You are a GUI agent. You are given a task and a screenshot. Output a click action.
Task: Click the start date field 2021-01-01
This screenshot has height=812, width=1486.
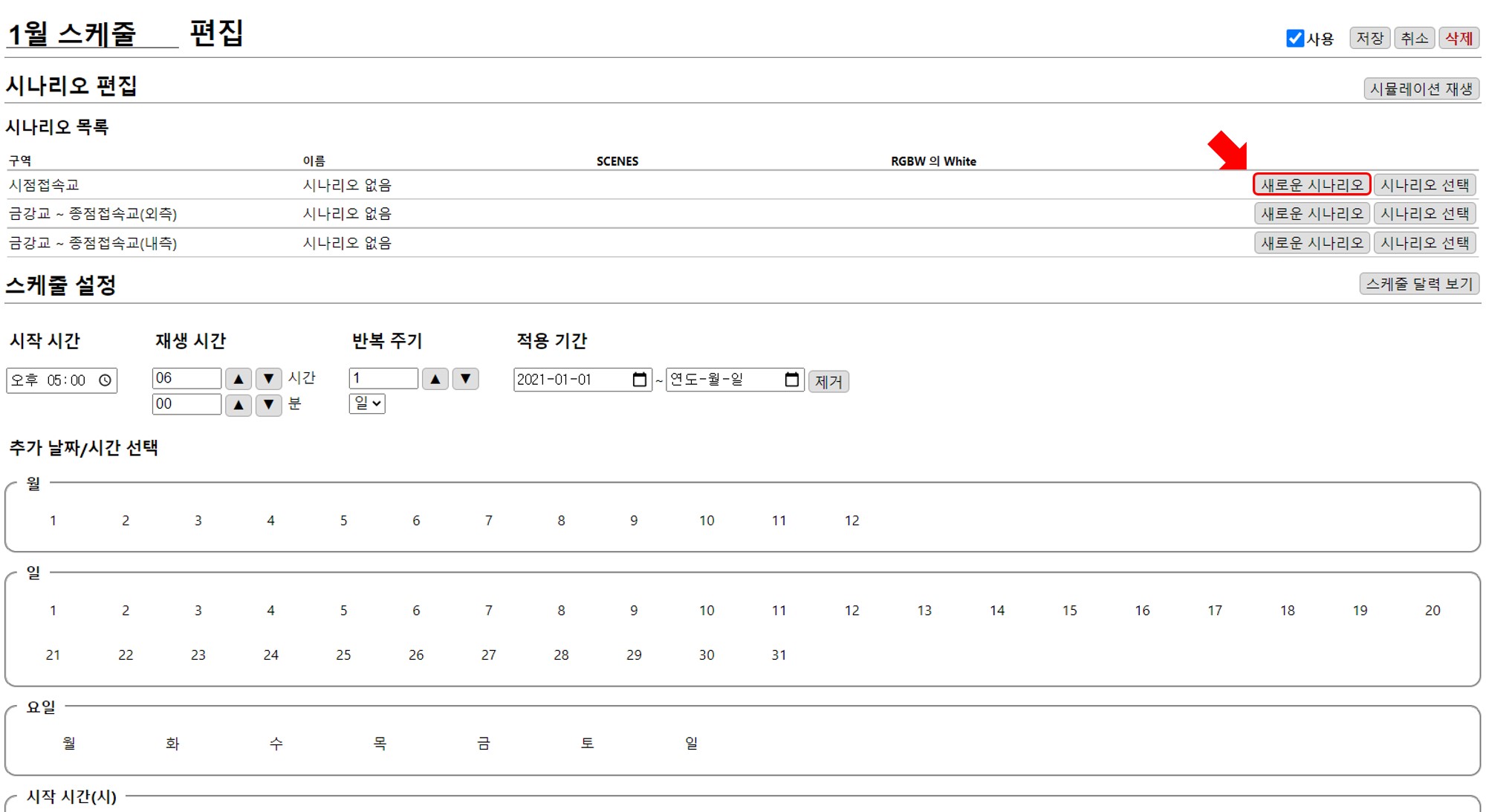pos(583,380)
